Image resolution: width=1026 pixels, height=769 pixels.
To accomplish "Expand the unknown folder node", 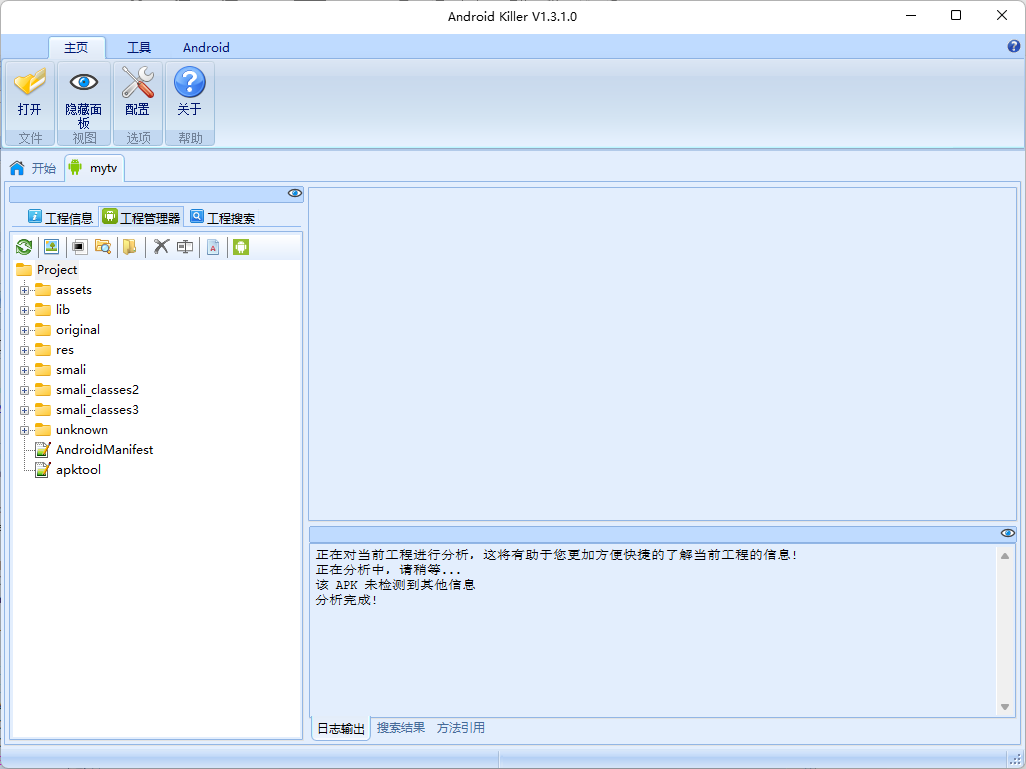I will [24, 430].
